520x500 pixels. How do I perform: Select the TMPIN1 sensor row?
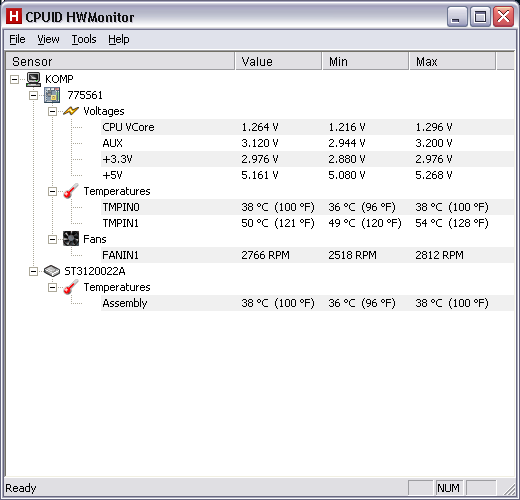click(307, 223)
